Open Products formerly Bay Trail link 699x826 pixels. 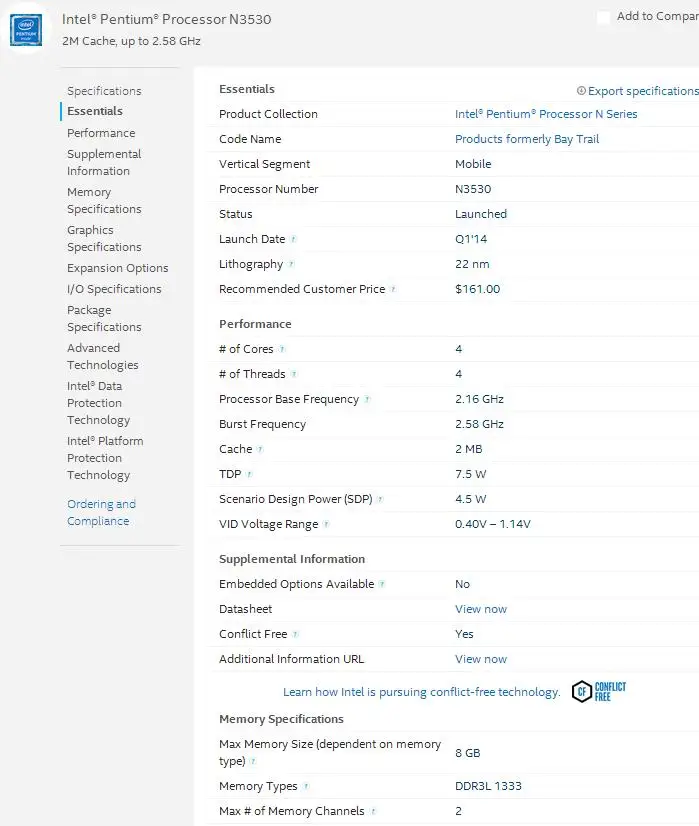(x=527, y=139)
